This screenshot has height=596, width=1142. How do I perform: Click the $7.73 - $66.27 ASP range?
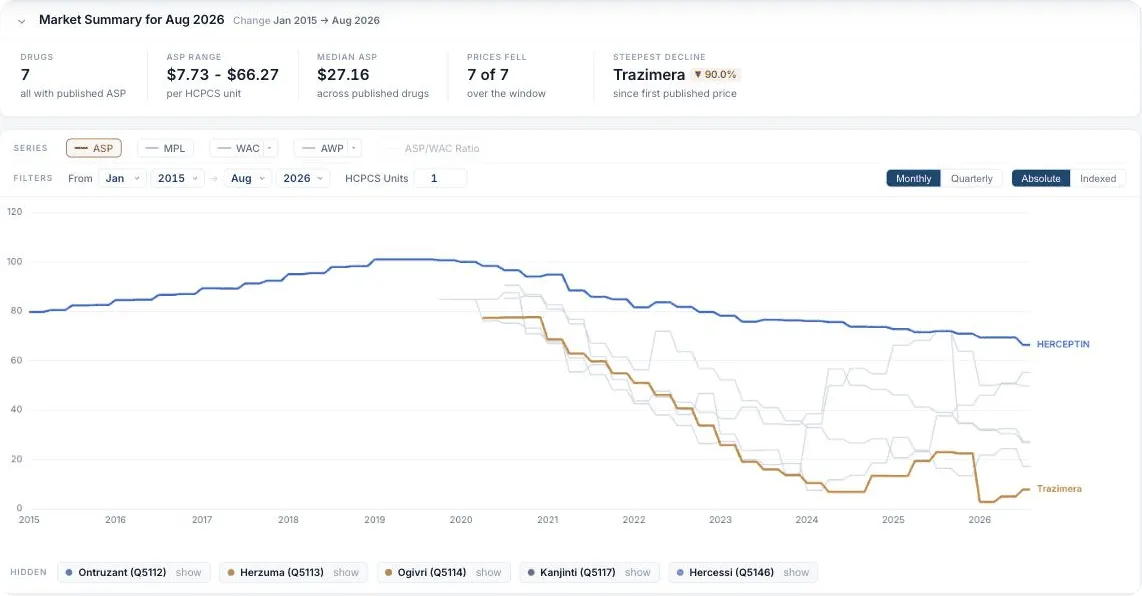tap(223, 74)
